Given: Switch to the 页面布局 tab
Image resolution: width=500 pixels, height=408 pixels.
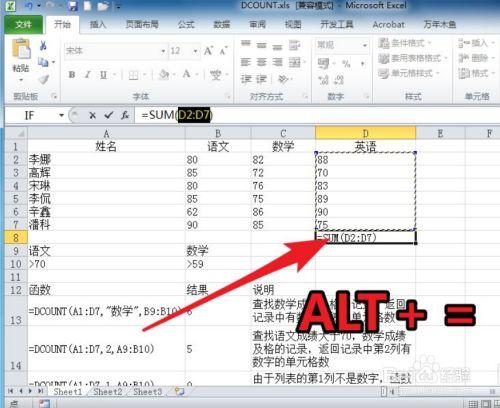Looking at the screenshot, I should (142, 24).
